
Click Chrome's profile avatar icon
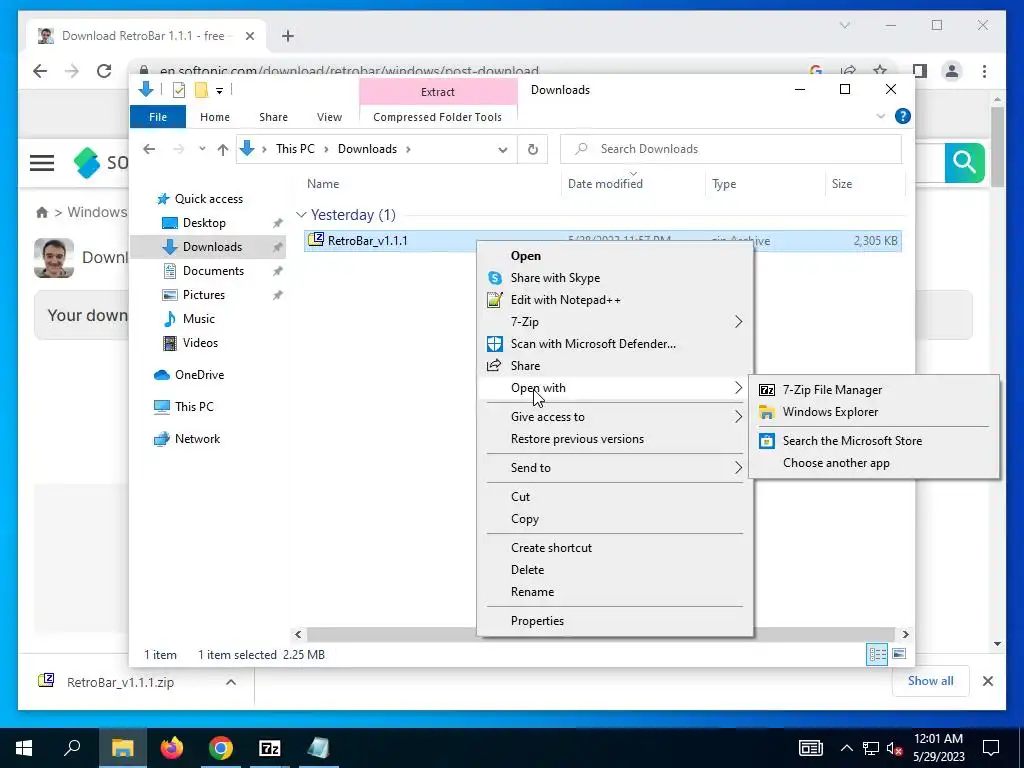[x=952, y=71]
